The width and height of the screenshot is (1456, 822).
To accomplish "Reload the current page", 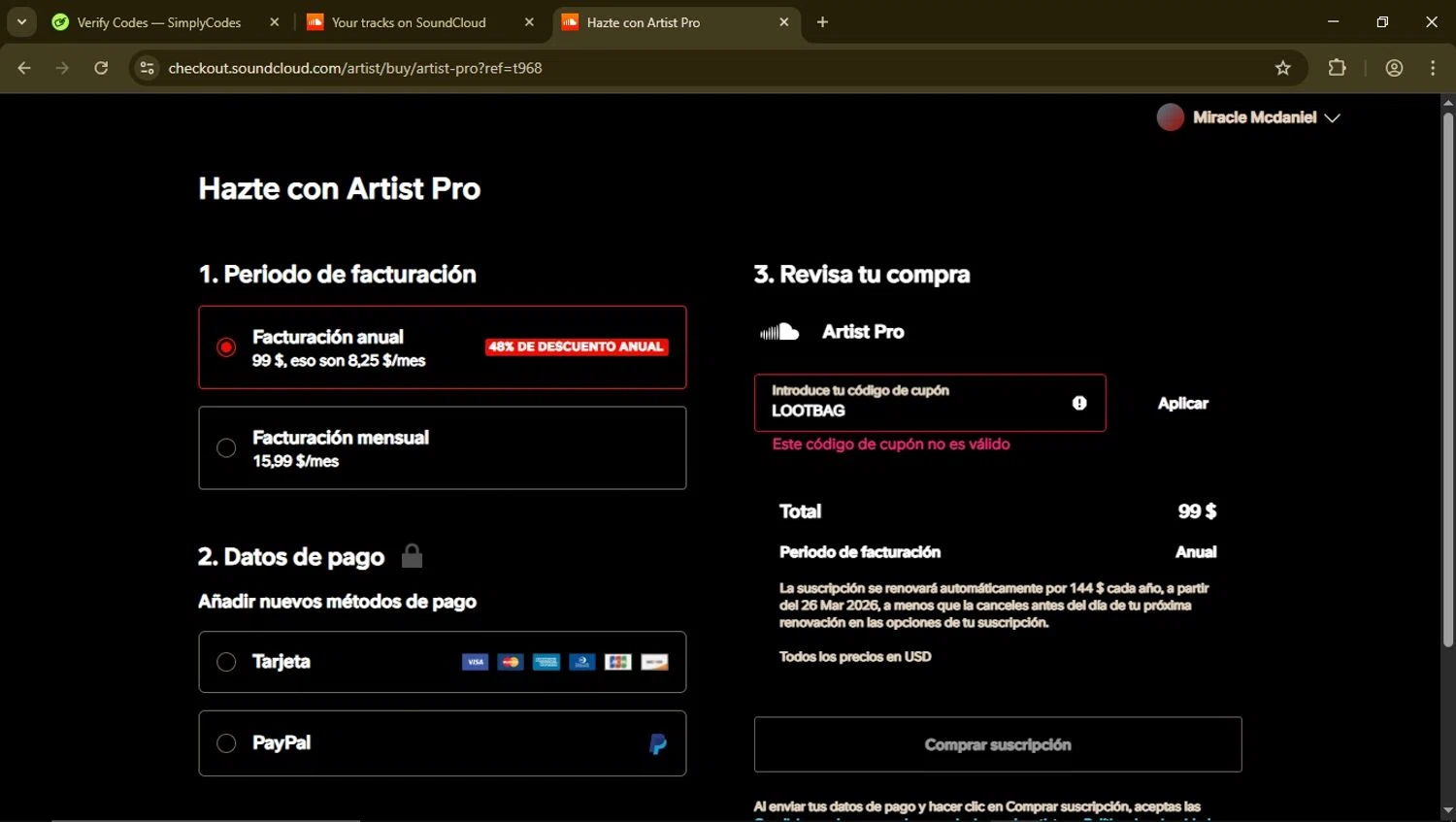I will point(101,68).
